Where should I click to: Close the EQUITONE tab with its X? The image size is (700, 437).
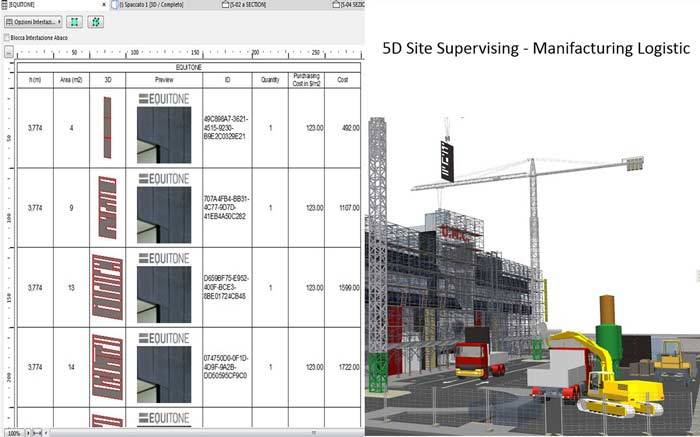104,4
